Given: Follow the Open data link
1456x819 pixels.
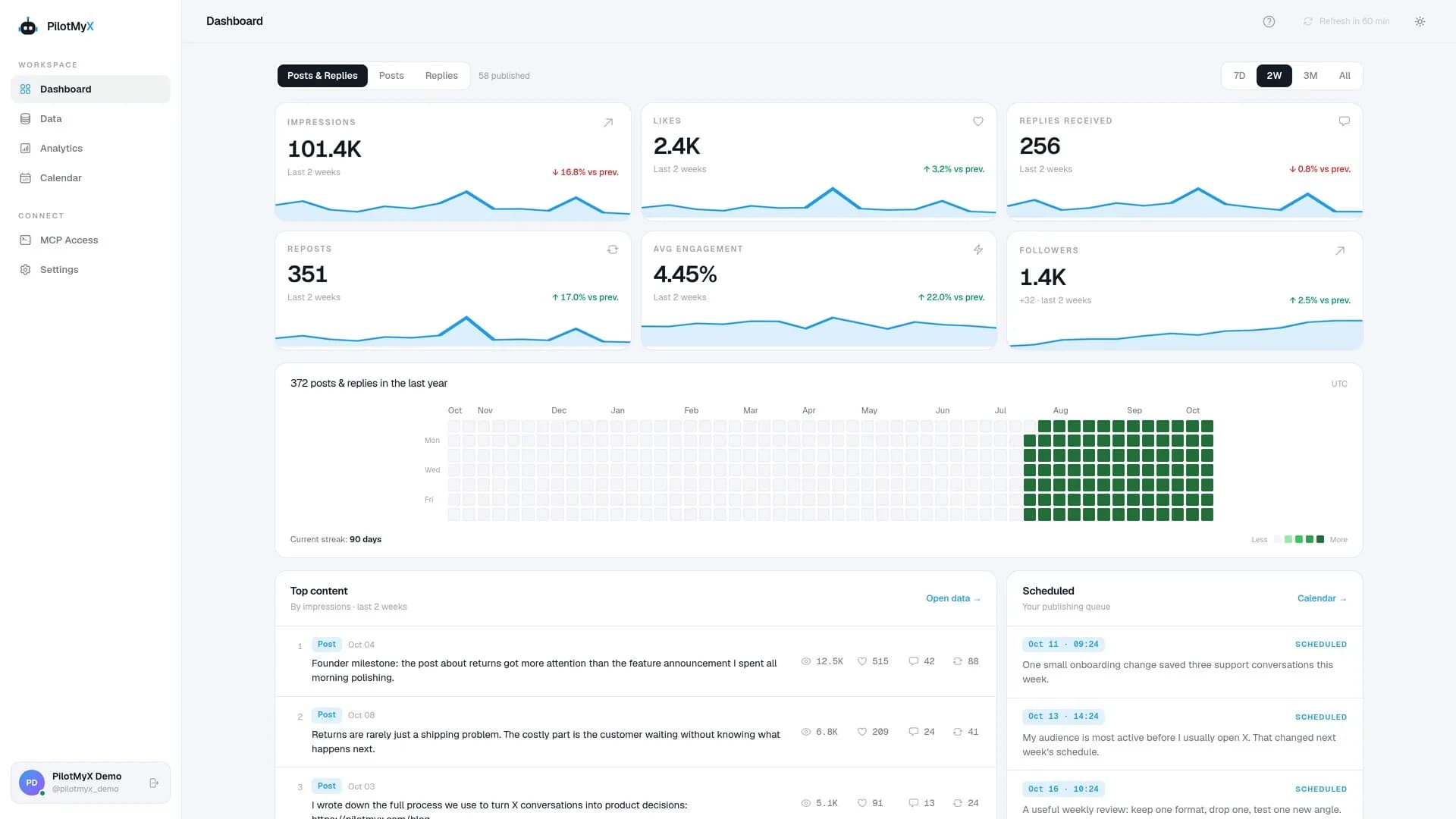Looking at the screenshot, I should click(x=953, y=598).
